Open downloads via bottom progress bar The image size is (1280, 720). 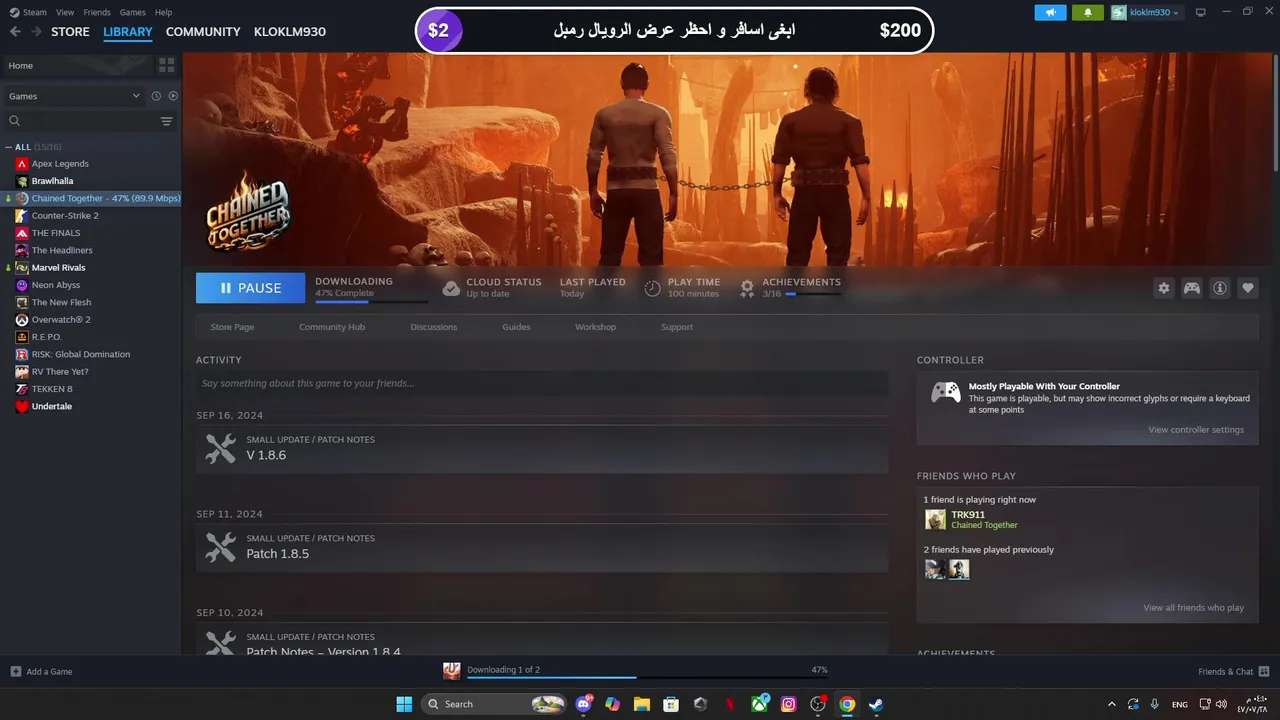tap(648, 678)
